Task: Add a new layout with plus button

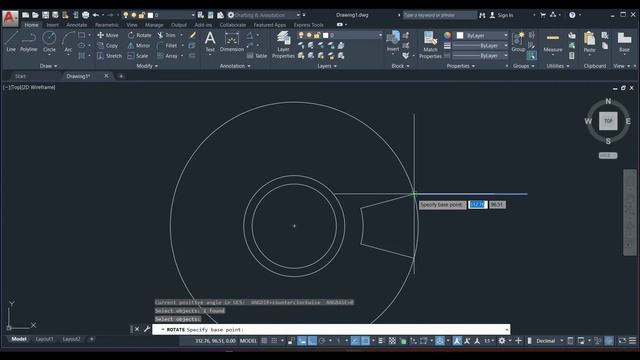Action: [x=91, y=339]
